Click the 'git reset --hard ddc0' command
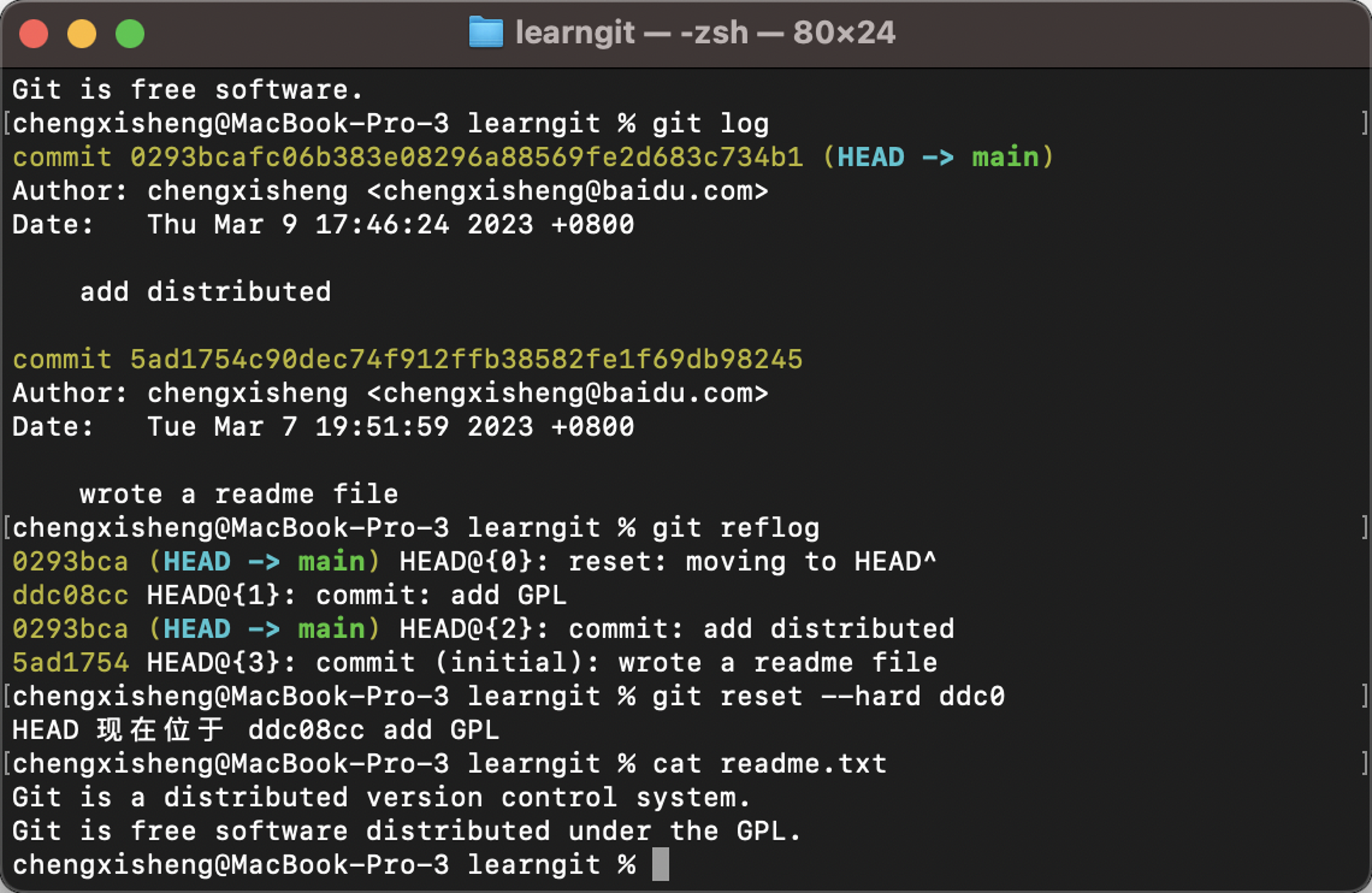Viewport: 1372px width, 893px height. (829, 696)
